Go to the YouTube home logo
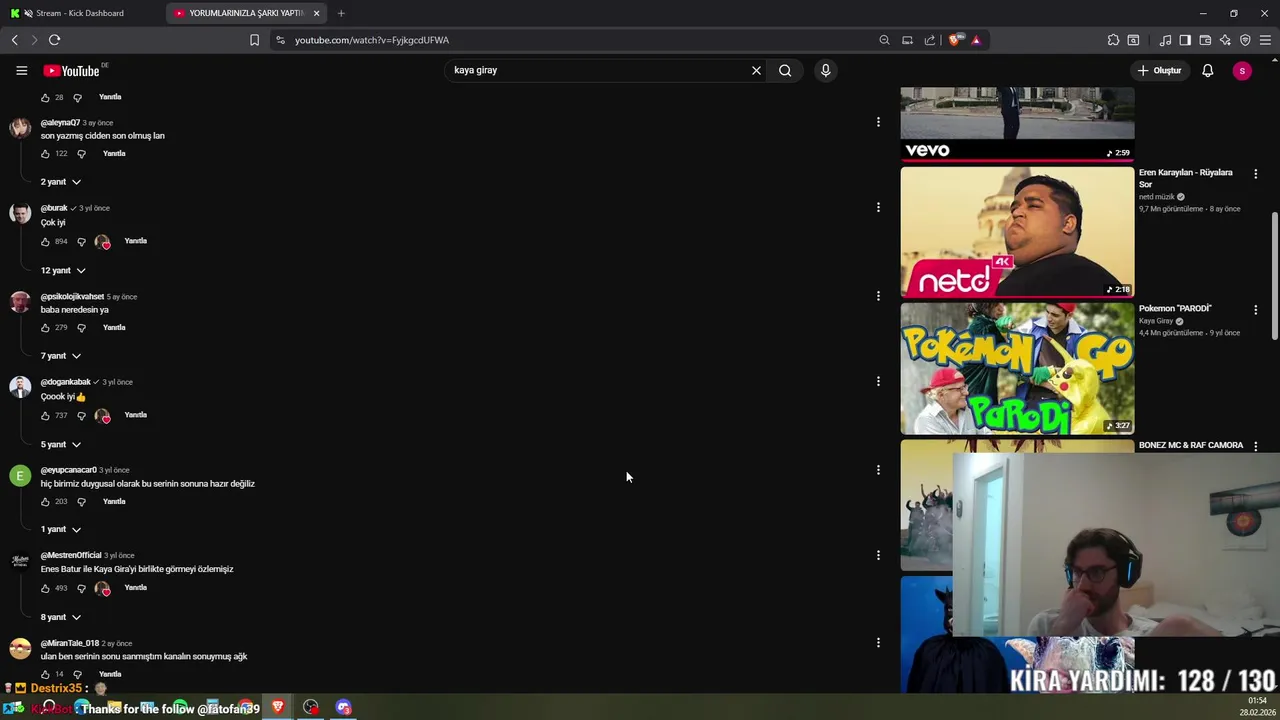Image resolution: width=1280 pixels, height=720 pixels. coord(71,70)
